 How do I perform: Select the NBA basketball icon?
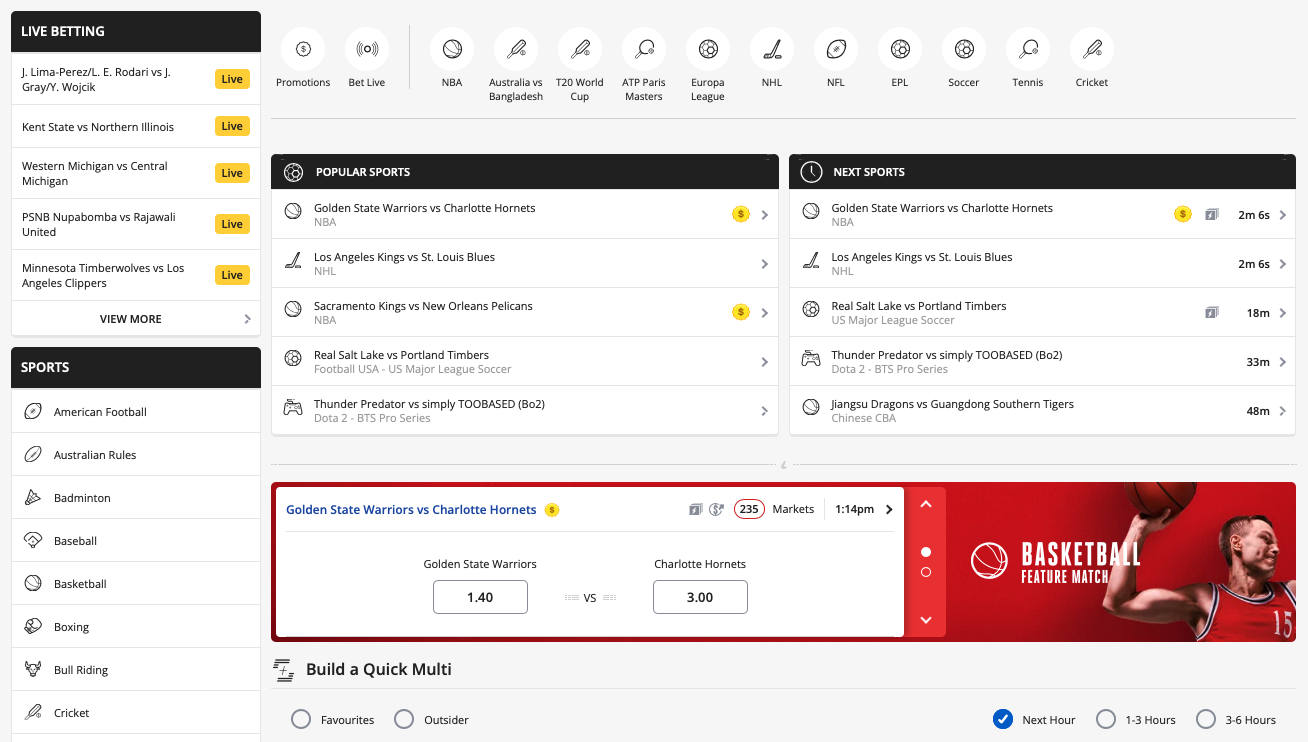452,48
